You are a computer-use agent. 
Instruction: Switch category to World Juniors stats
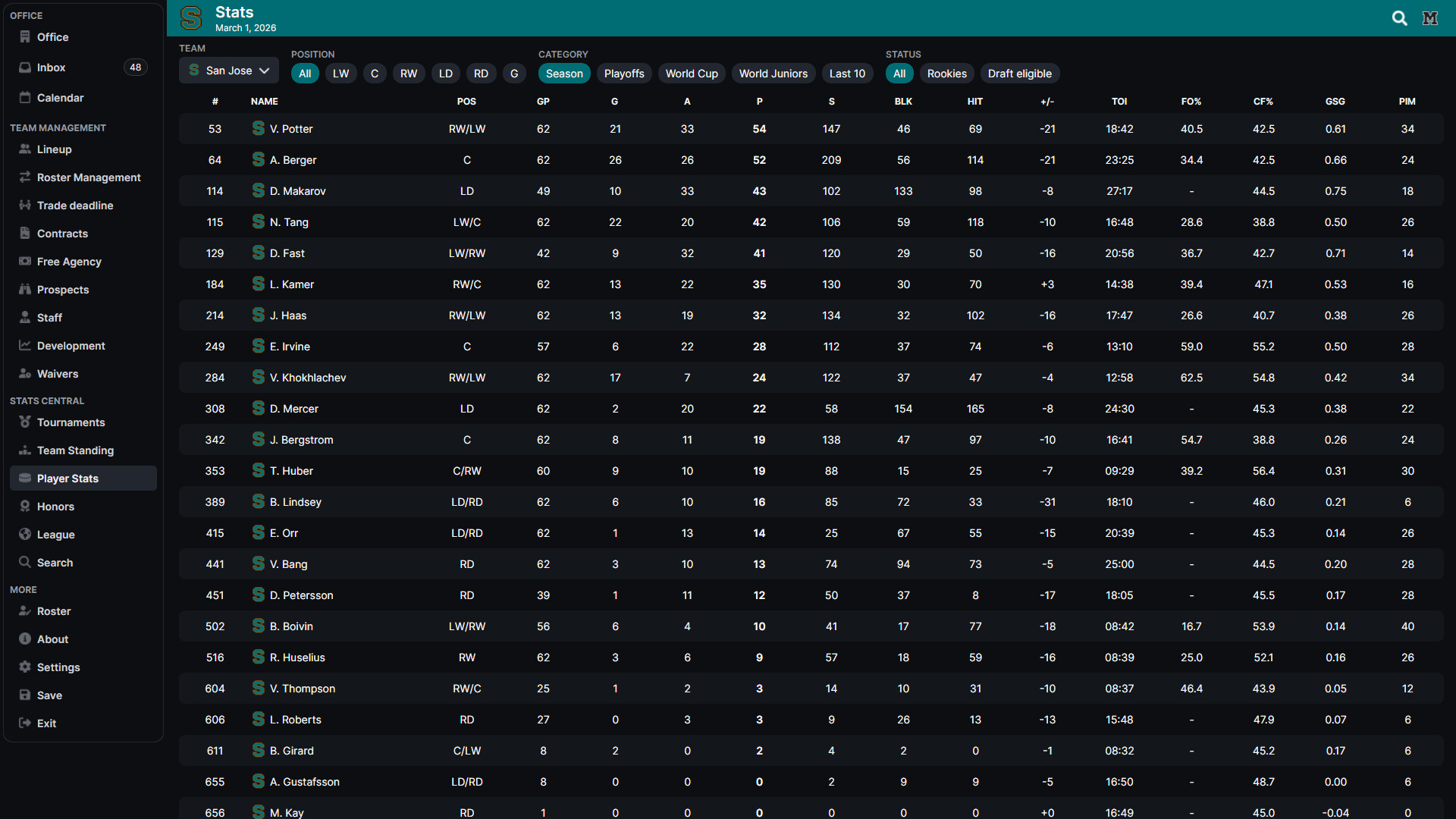(773, 73)
